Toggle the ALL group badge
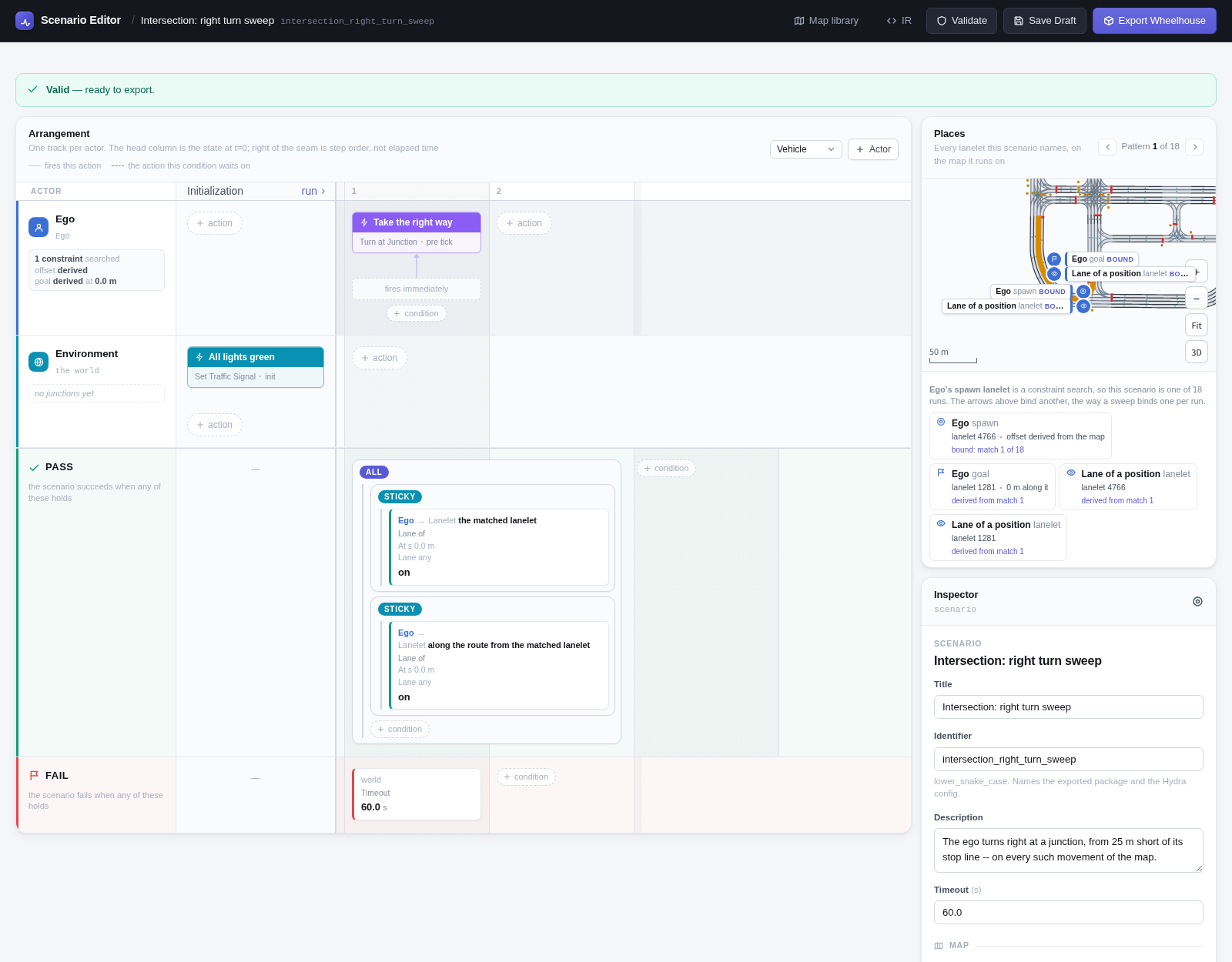 (x=373, y=473)
